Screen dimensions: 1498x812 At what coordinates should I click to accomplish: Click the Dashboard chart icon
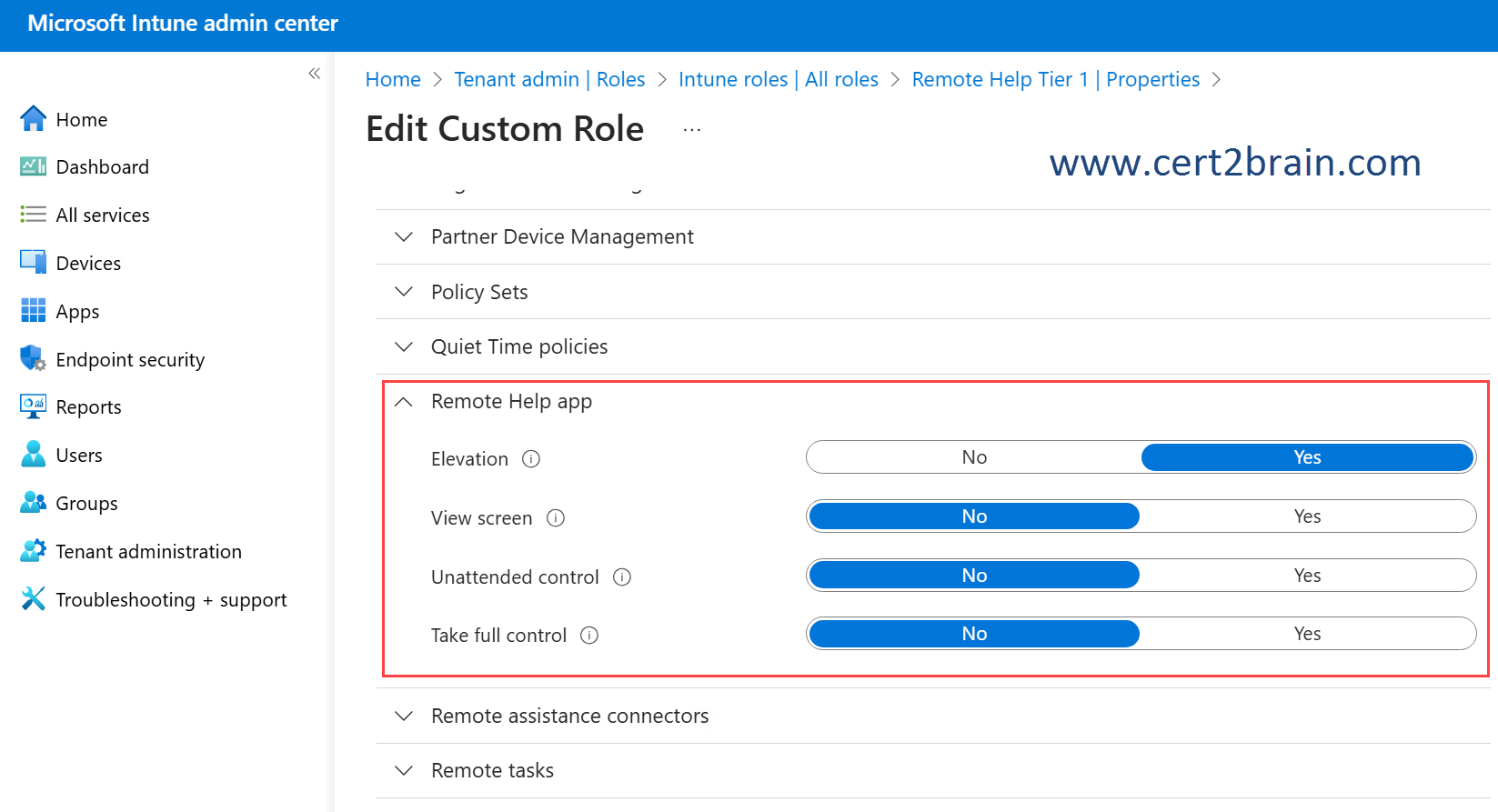[x=34, y=166]
